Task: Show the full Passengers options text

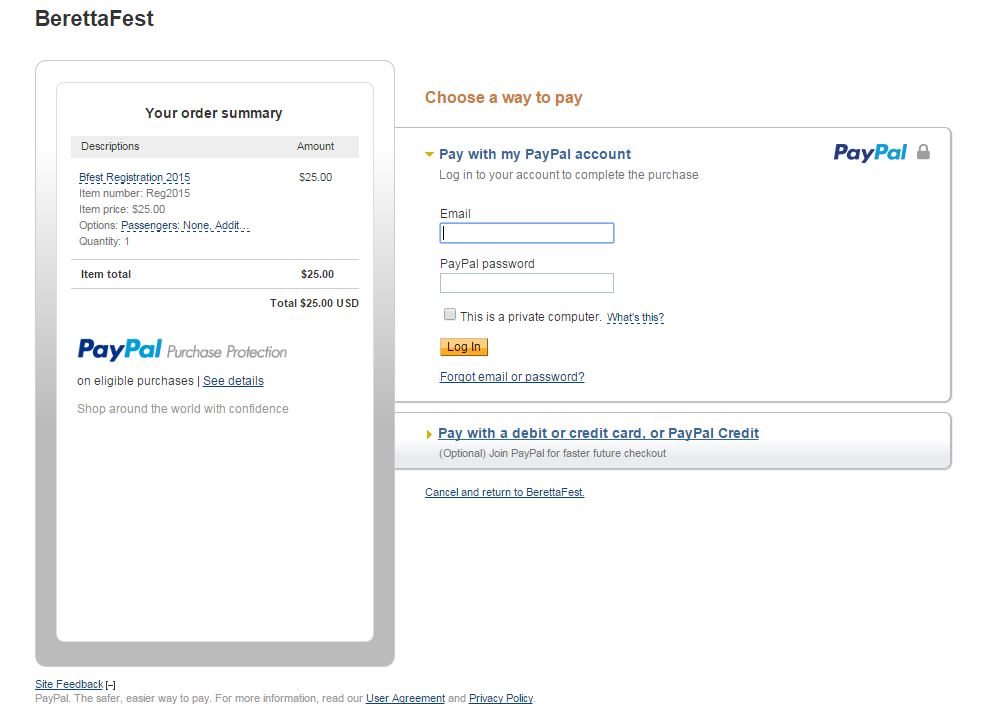Action: pyautogui.click(x=185, y=225)
